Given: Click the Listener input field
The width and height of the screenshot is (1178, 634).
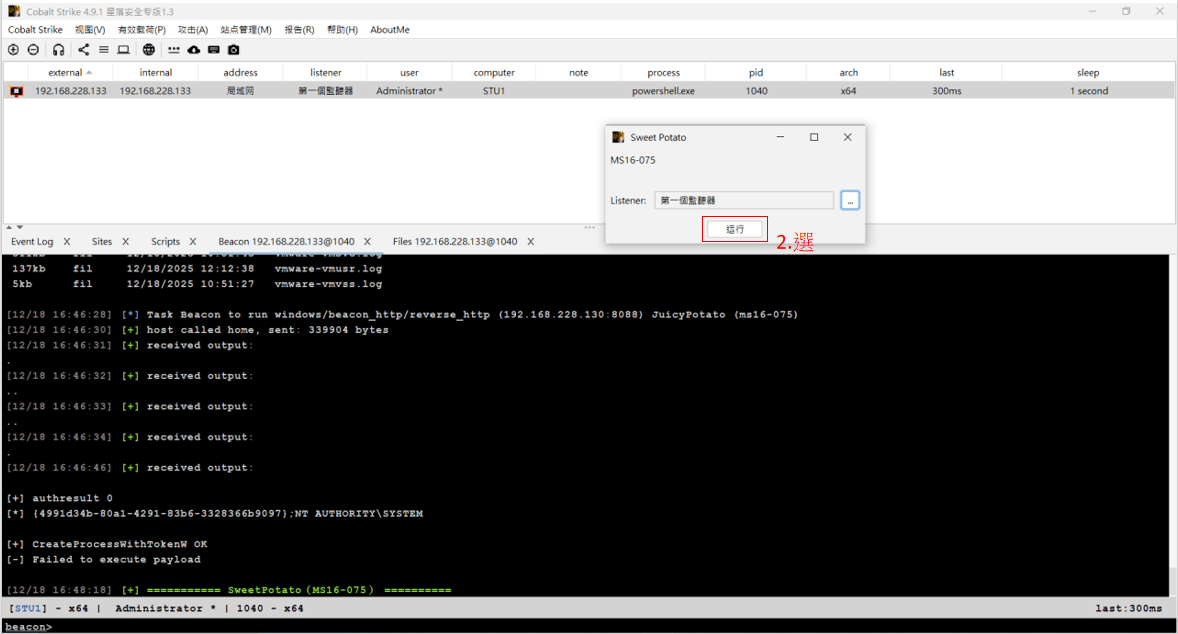Looking at the screenshot, I should pos(744,201).
